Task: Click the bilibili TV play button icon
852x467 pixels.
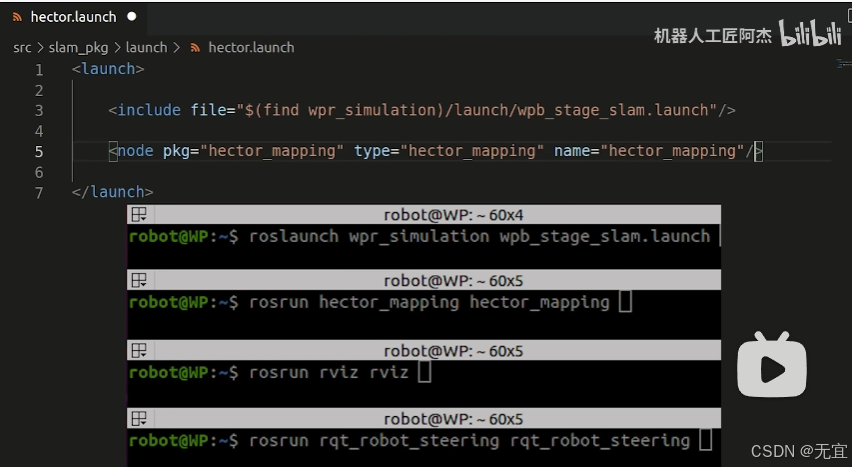Action: point(772,365)
